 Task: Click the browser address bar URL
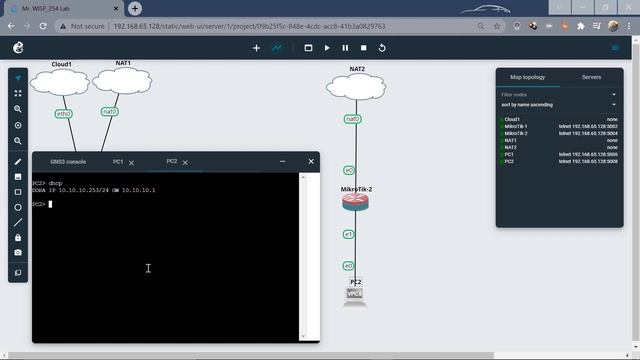tap(249, 26)
